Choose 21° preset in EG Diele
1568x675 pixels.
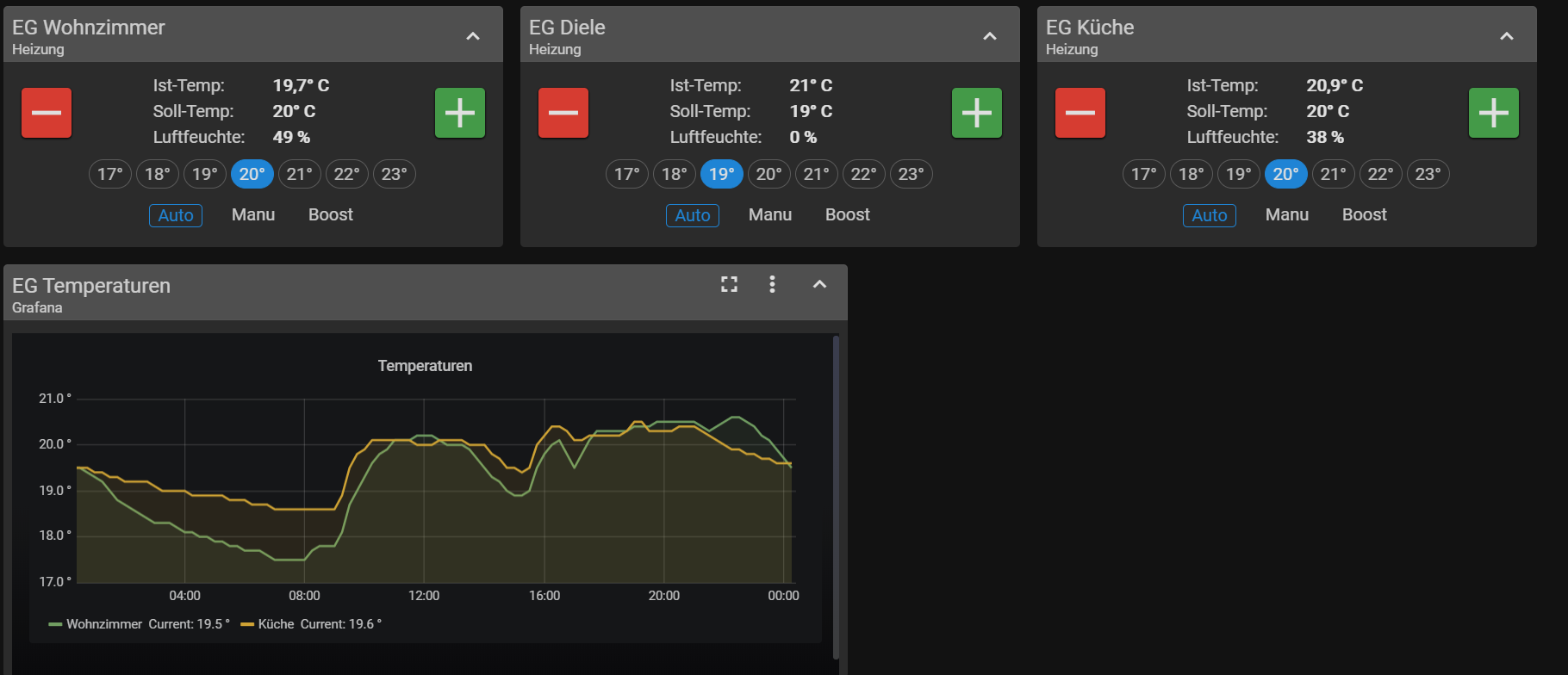(x=817, y=174)
